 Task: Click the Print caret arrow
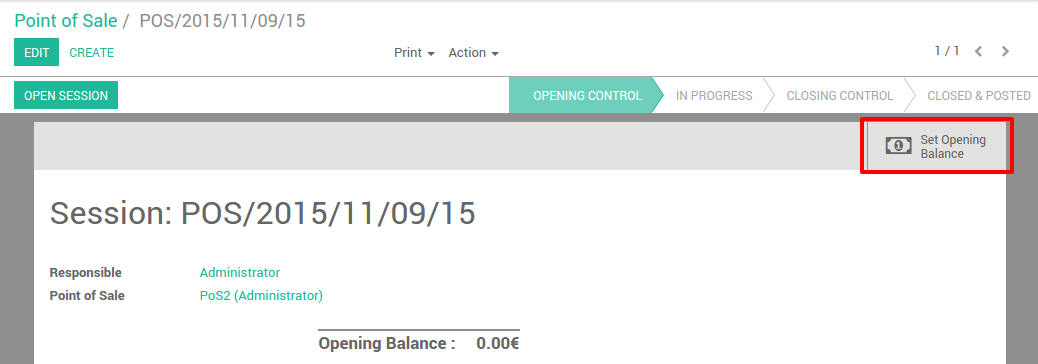[431, 54]
